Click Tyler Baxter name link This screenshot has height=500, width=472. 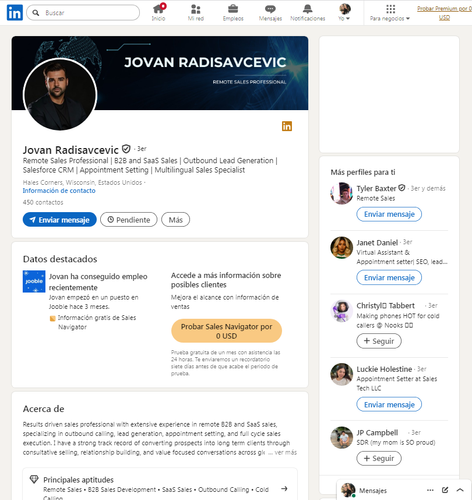pos(376,188)
